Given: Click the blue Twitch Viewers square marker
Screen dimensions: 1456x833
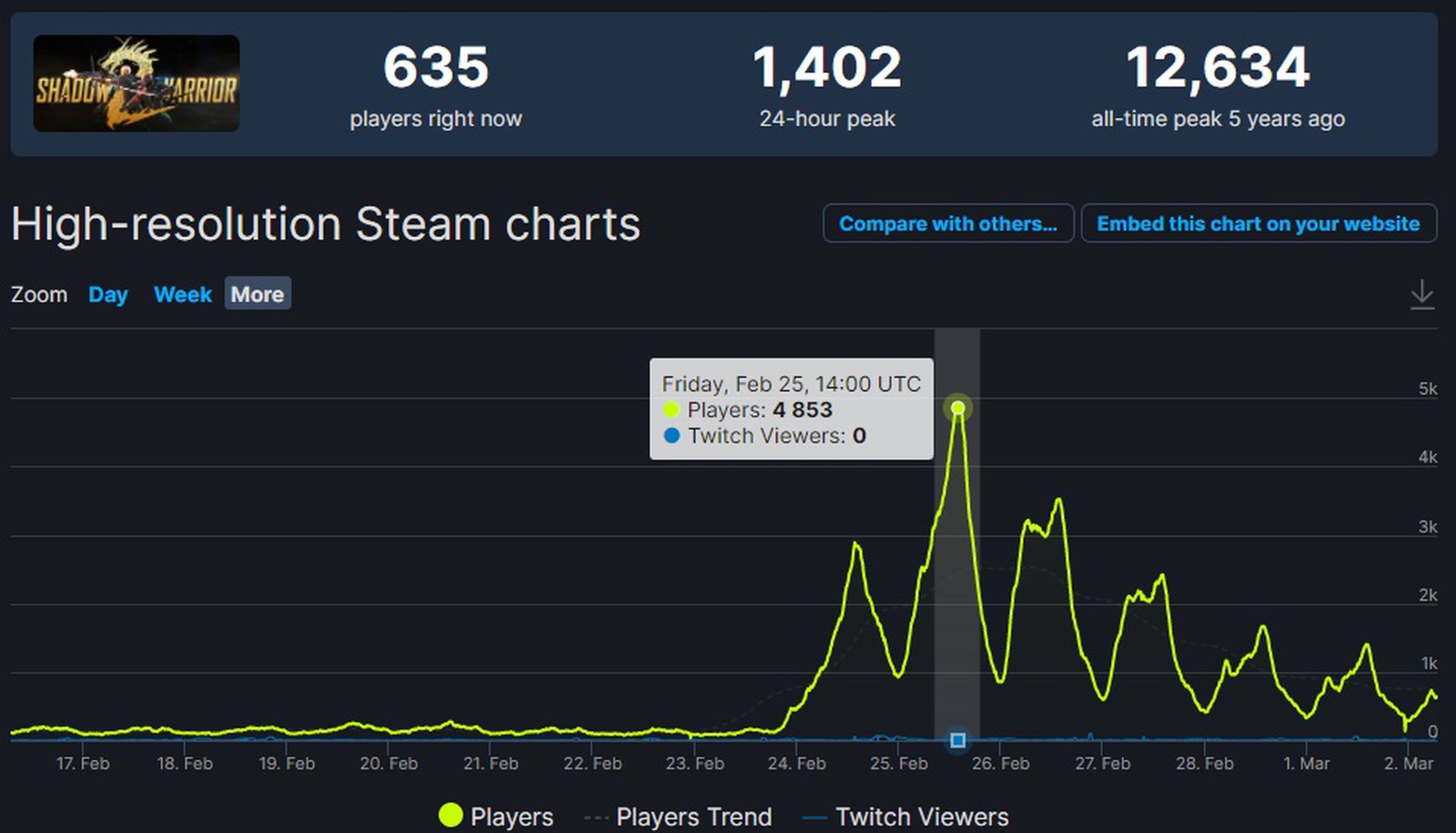Looking at the screenshot, I should 957,740.
